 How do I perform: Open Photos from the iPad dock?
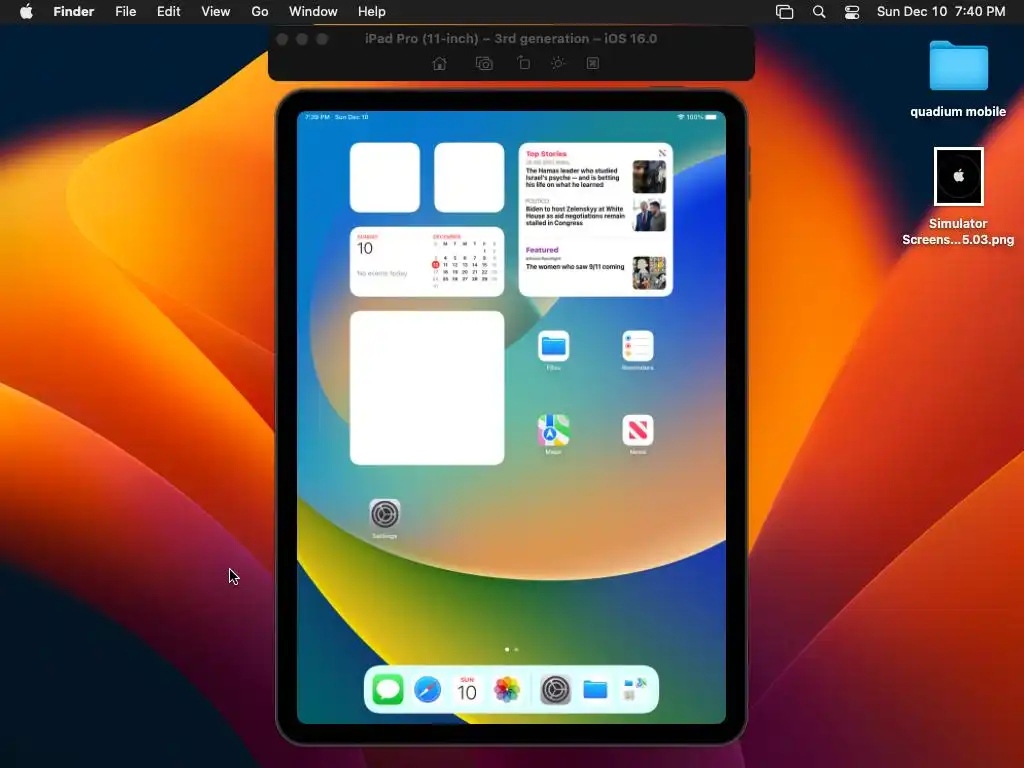tap(507, 690)
